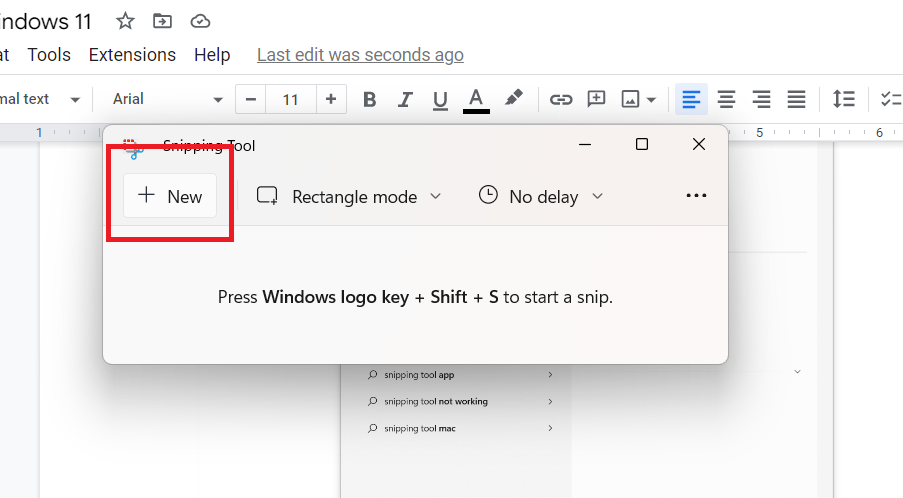Viewport: 903px width, 498px height.
Task: Open Snipping Tool's three-dot See more menu
Action: pyautogui.click(x=696, y=196)
